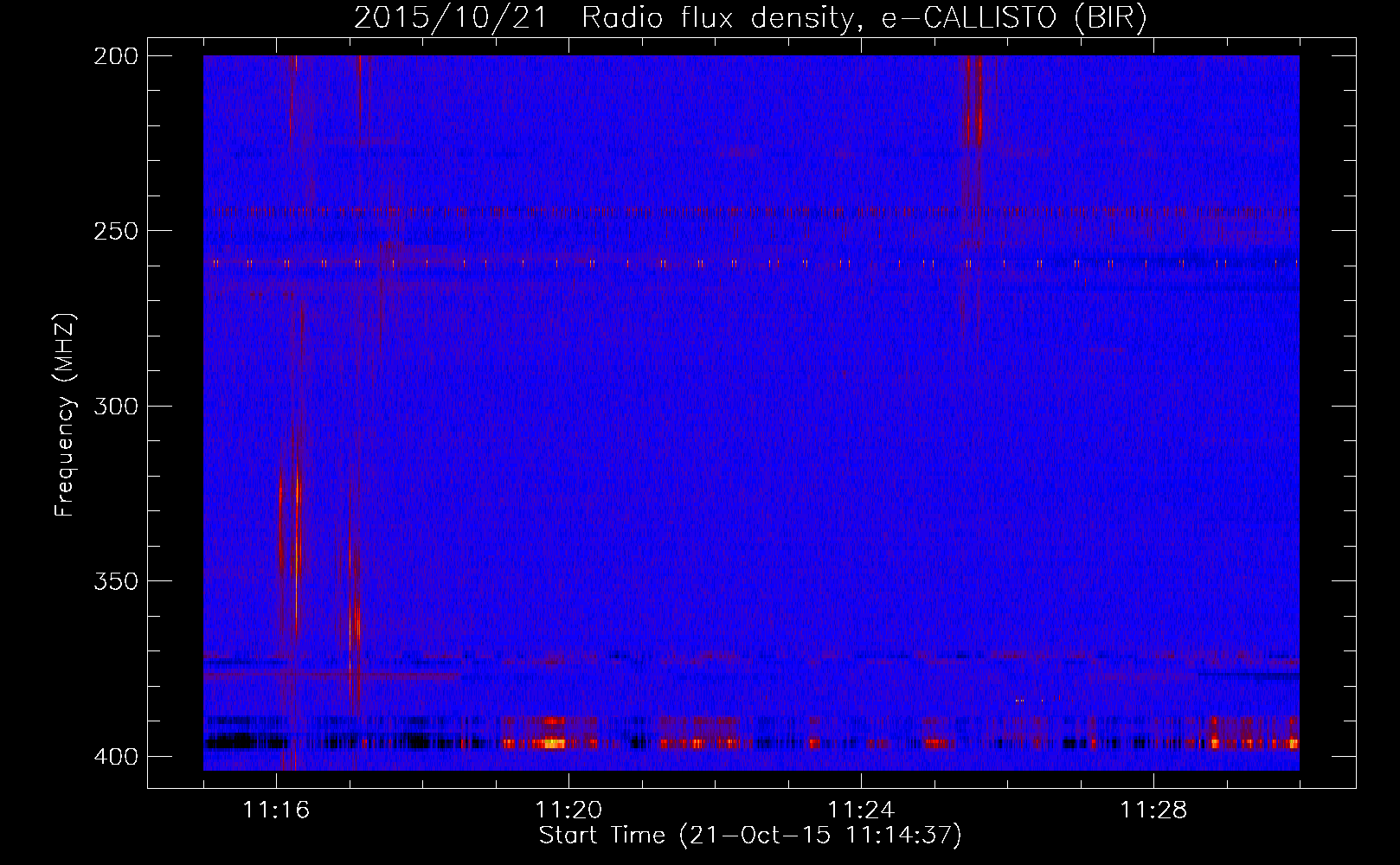Click the 200 frequency tick label

tap(116, 55)
